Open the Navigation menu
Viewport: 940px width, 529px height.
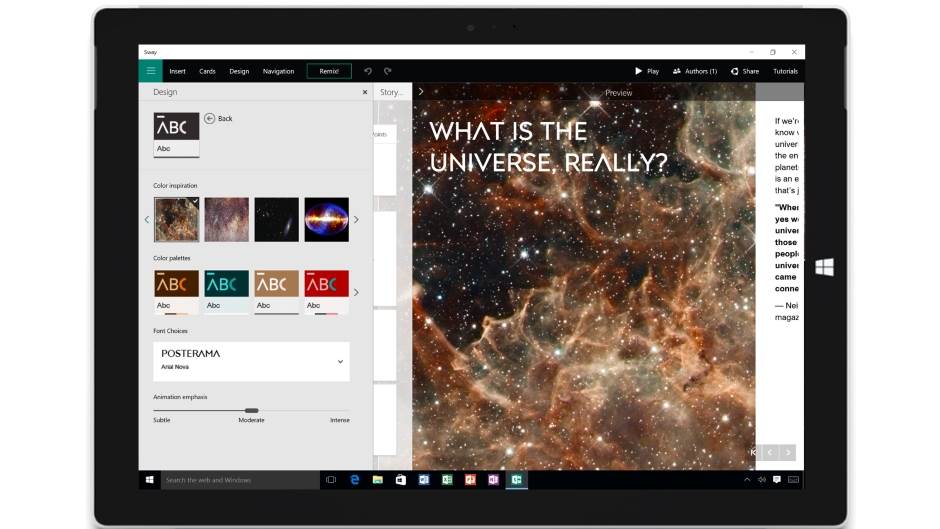(278, 71)
